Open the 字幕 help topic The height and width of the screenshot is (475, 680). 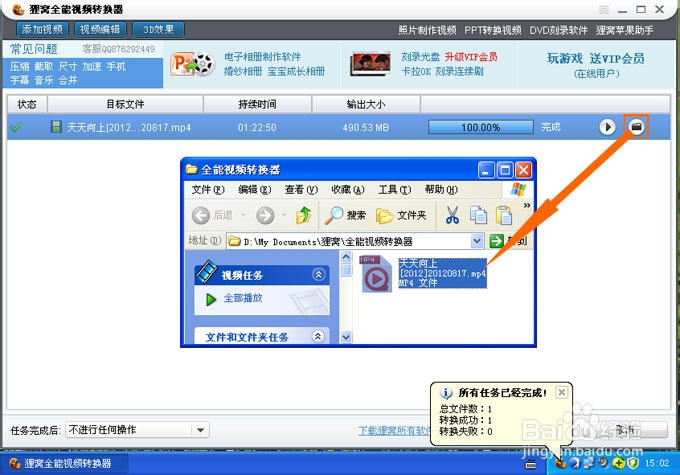[x=20, y=80]
